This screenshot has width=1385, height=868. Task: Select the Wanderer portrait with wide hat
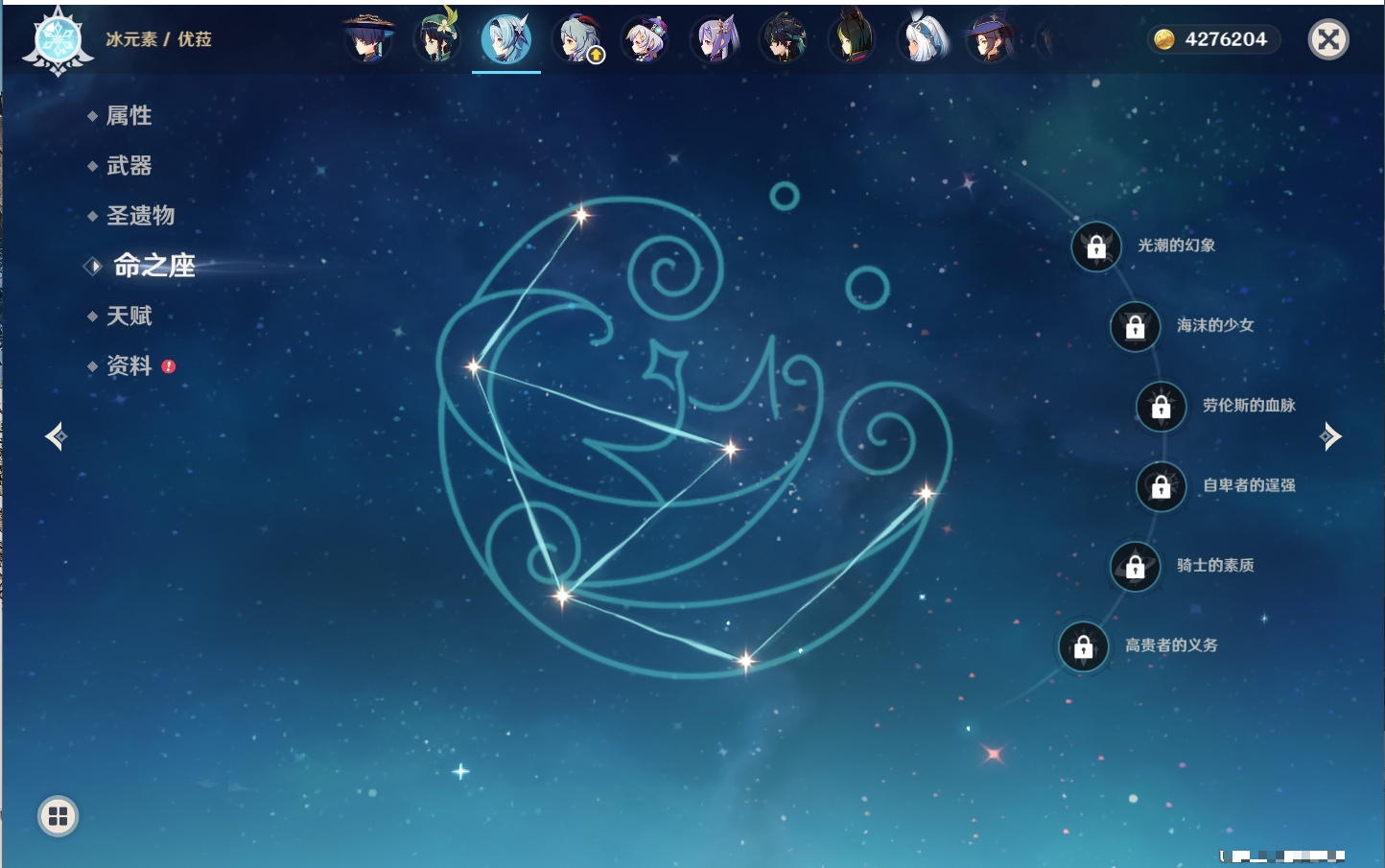368,39
